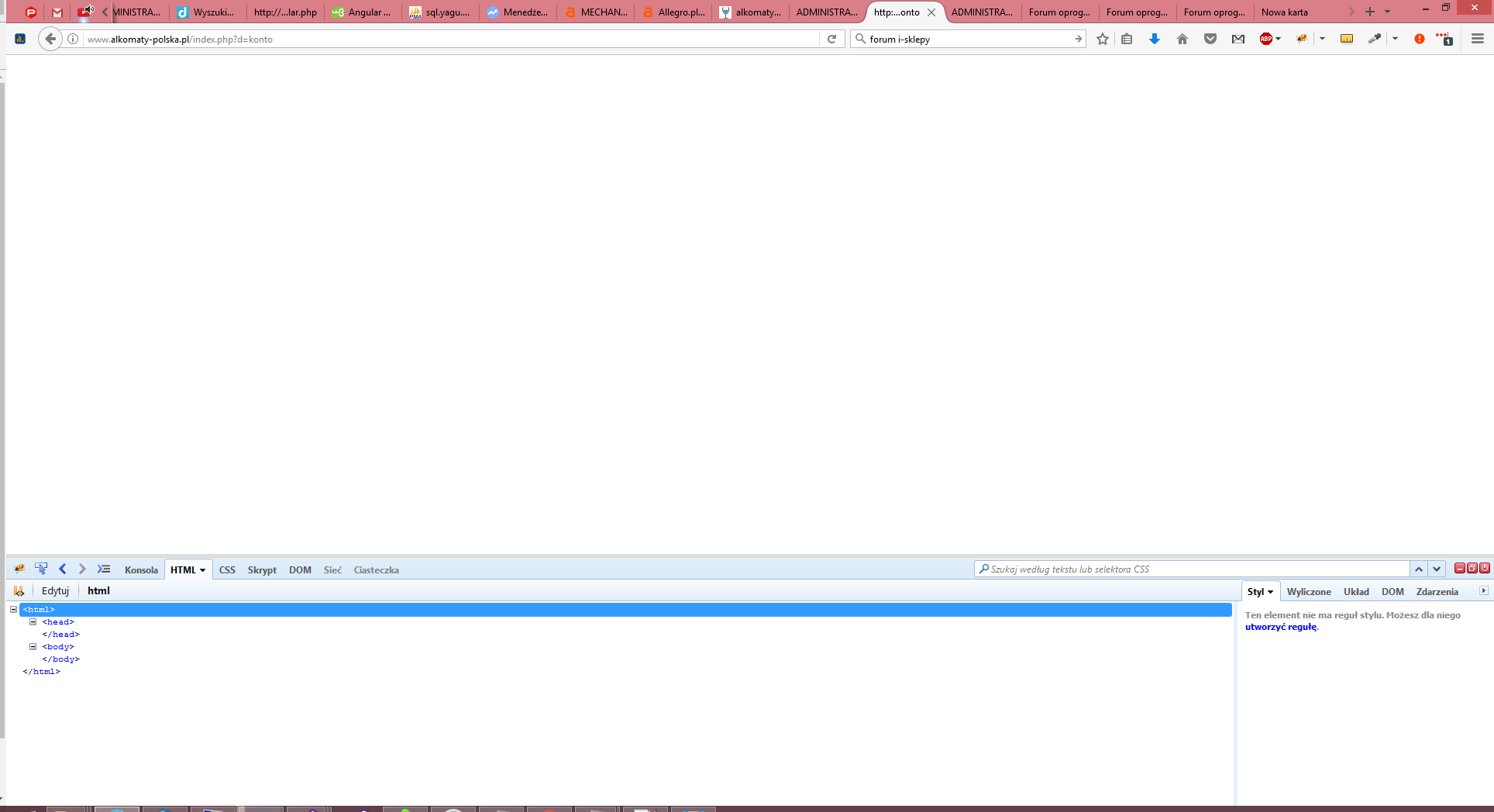
Task: Open Firebug command line popup icon
Action: (104, 569)
